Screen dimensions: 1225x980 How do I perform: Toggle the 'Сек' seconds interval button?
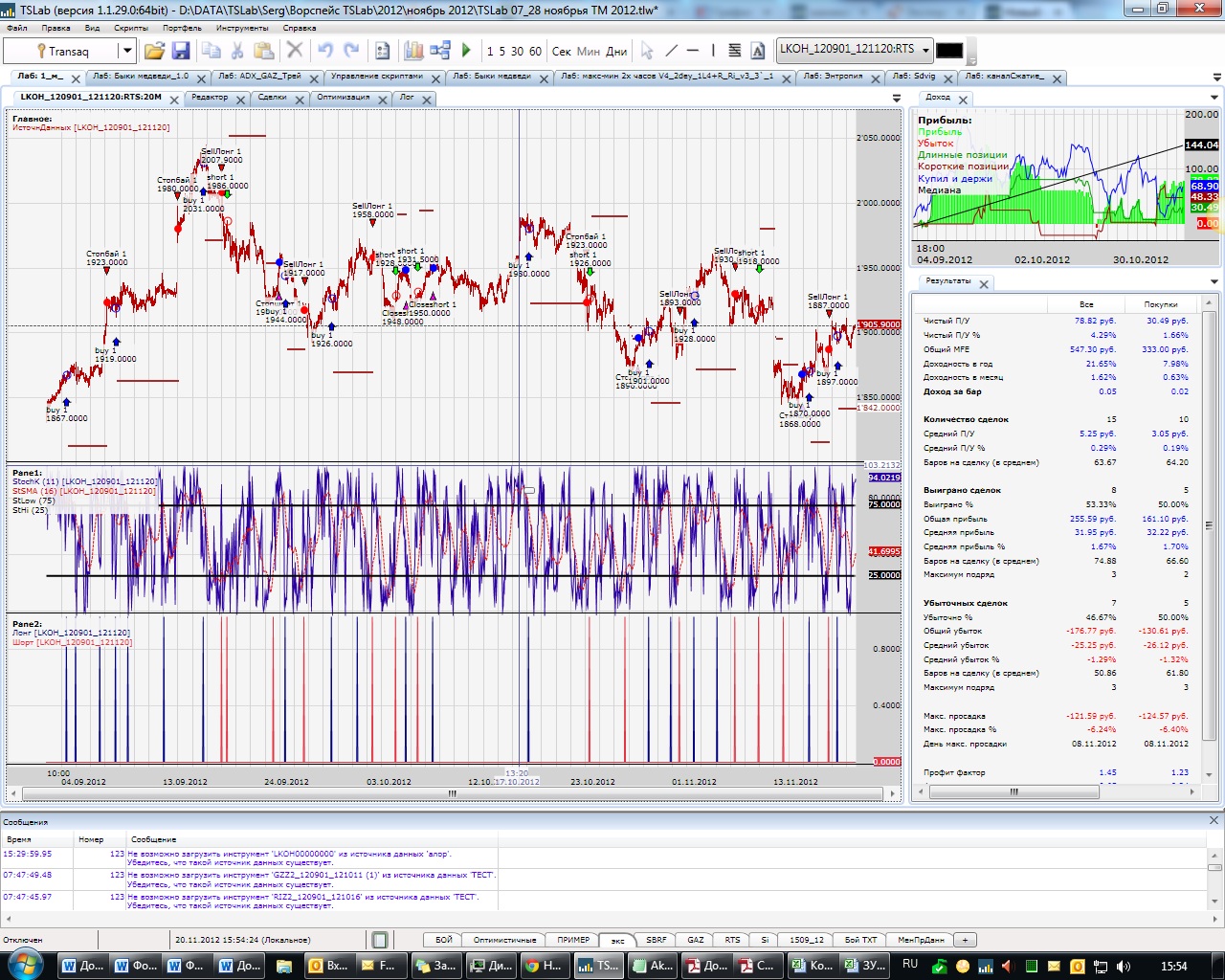click(x=562, y=52)
